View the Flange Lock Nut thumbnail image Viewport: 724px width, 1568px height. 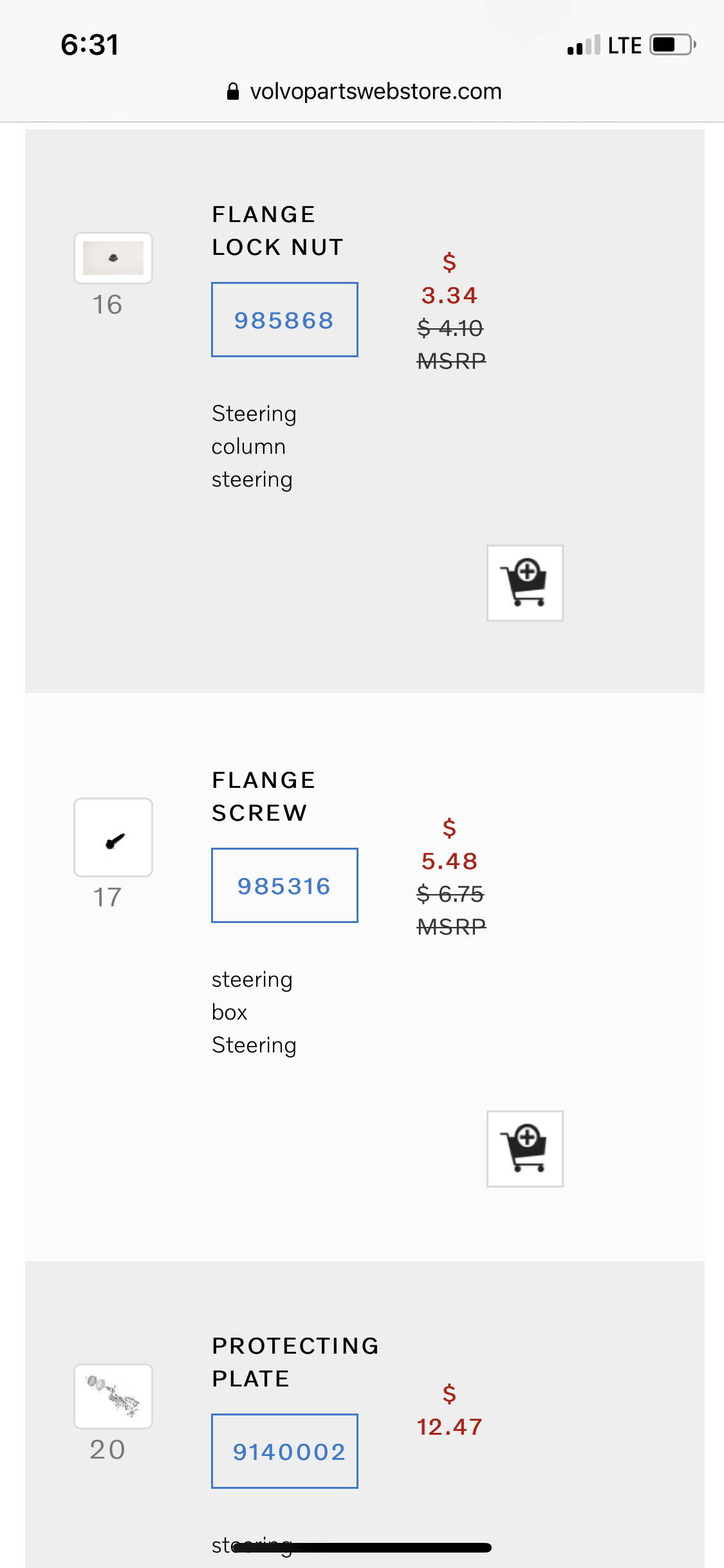coord(113,258)
